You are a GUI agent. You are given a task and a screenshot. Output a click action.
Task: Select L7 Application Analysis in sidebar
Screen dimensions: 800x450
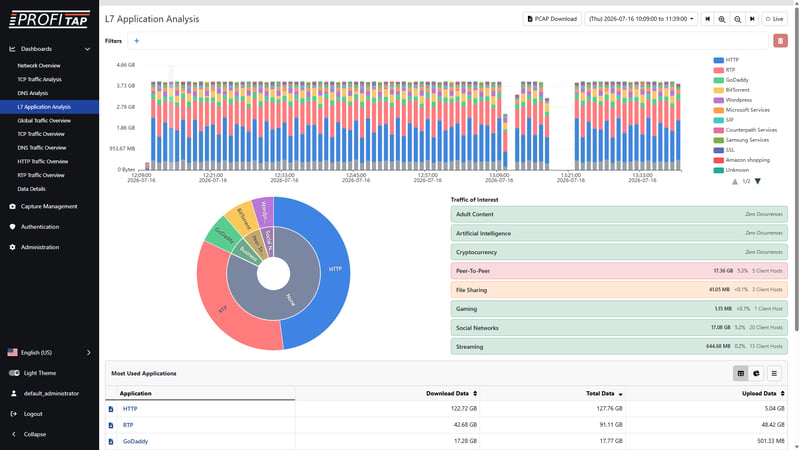coord(49,107)
